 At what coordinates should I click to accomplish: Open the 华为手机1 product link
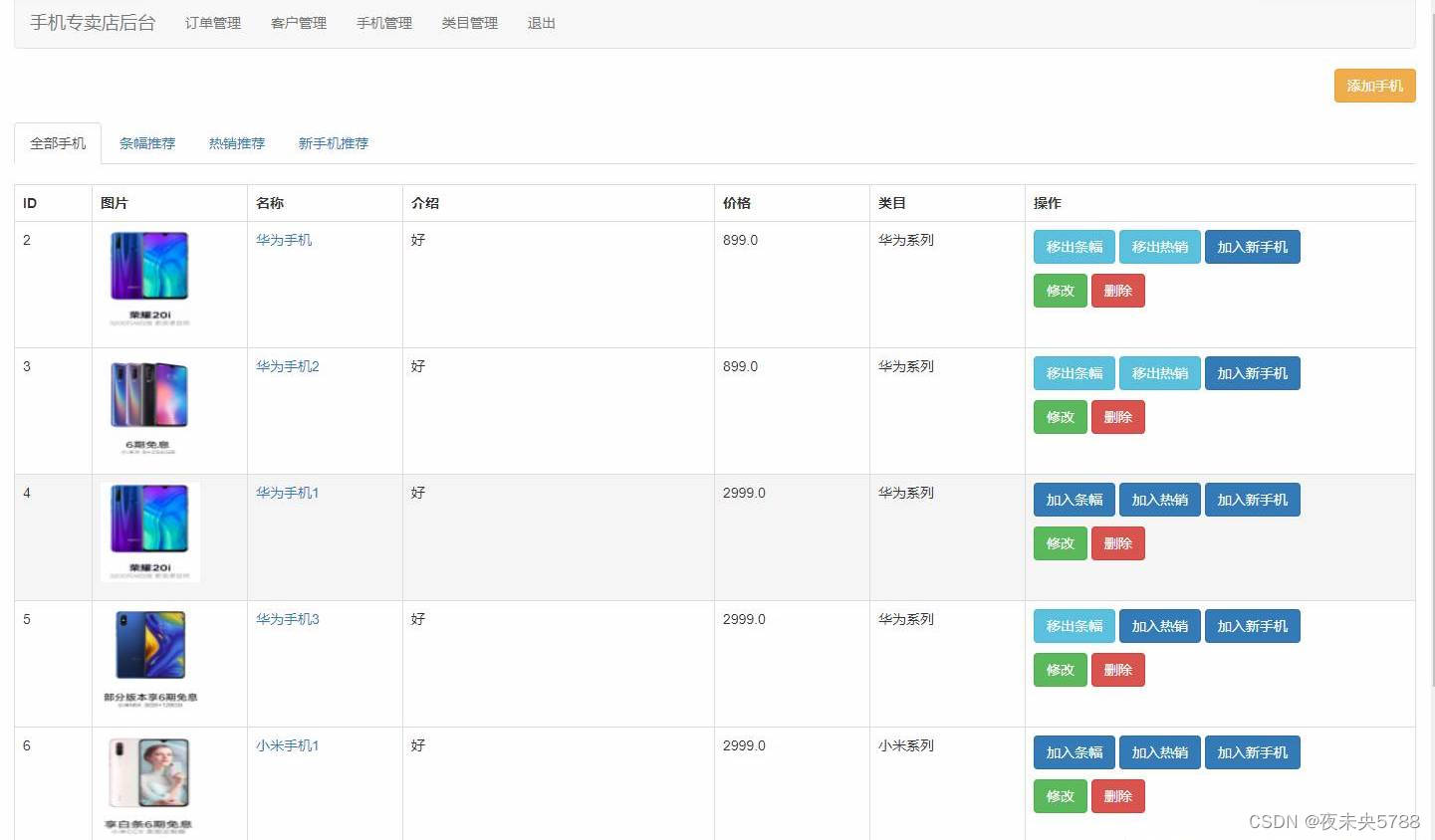pos(288,493)
